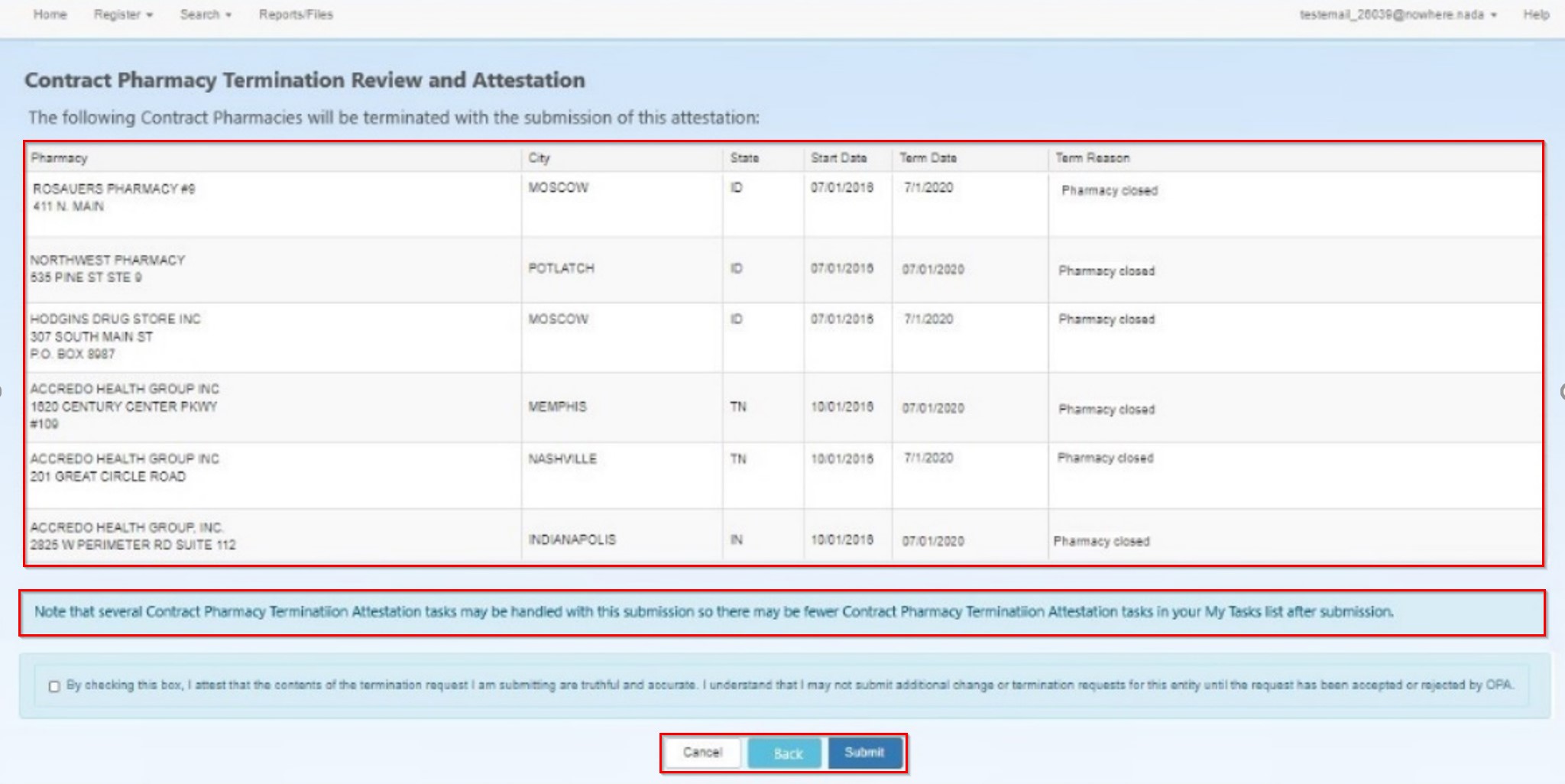1565x784 pixels.
Task: Open the user account email dropdown
Action: click(1398, 15)
